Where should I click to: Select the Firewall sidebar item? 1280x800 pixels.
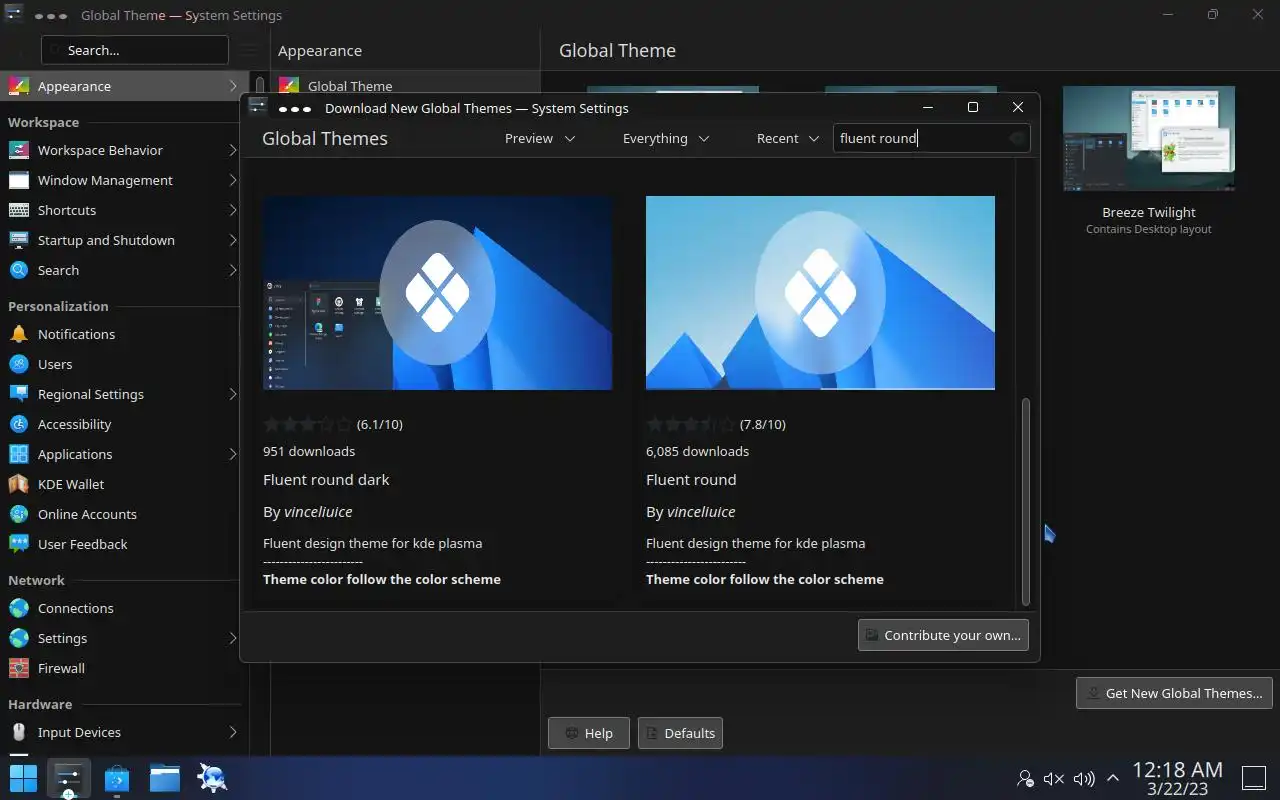tap(124, 668)
